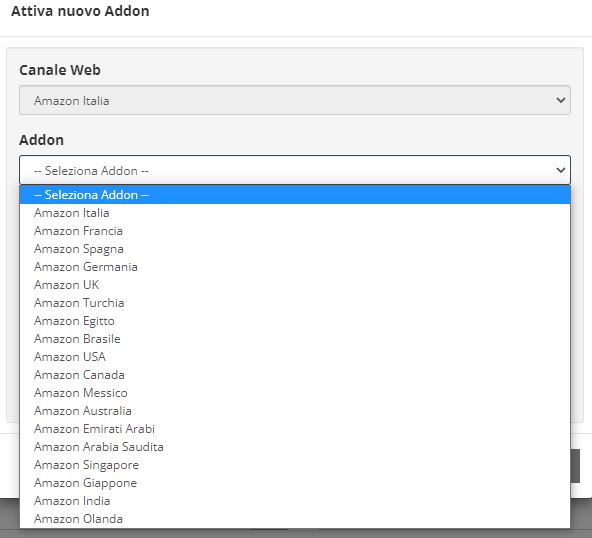Select Amazon Turchia entry
This screenshot has height=538, width=592.
coord(294,303)
